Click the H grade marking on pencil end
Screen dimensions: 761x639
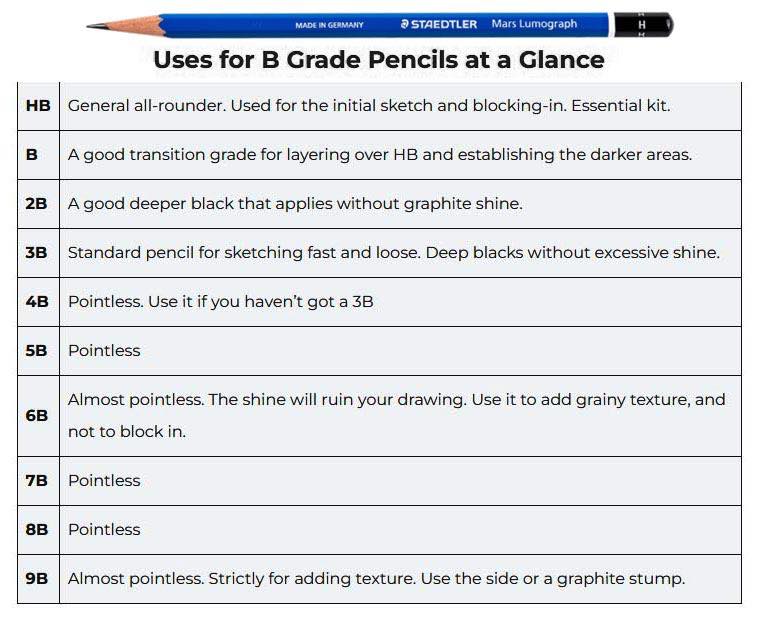642,25
